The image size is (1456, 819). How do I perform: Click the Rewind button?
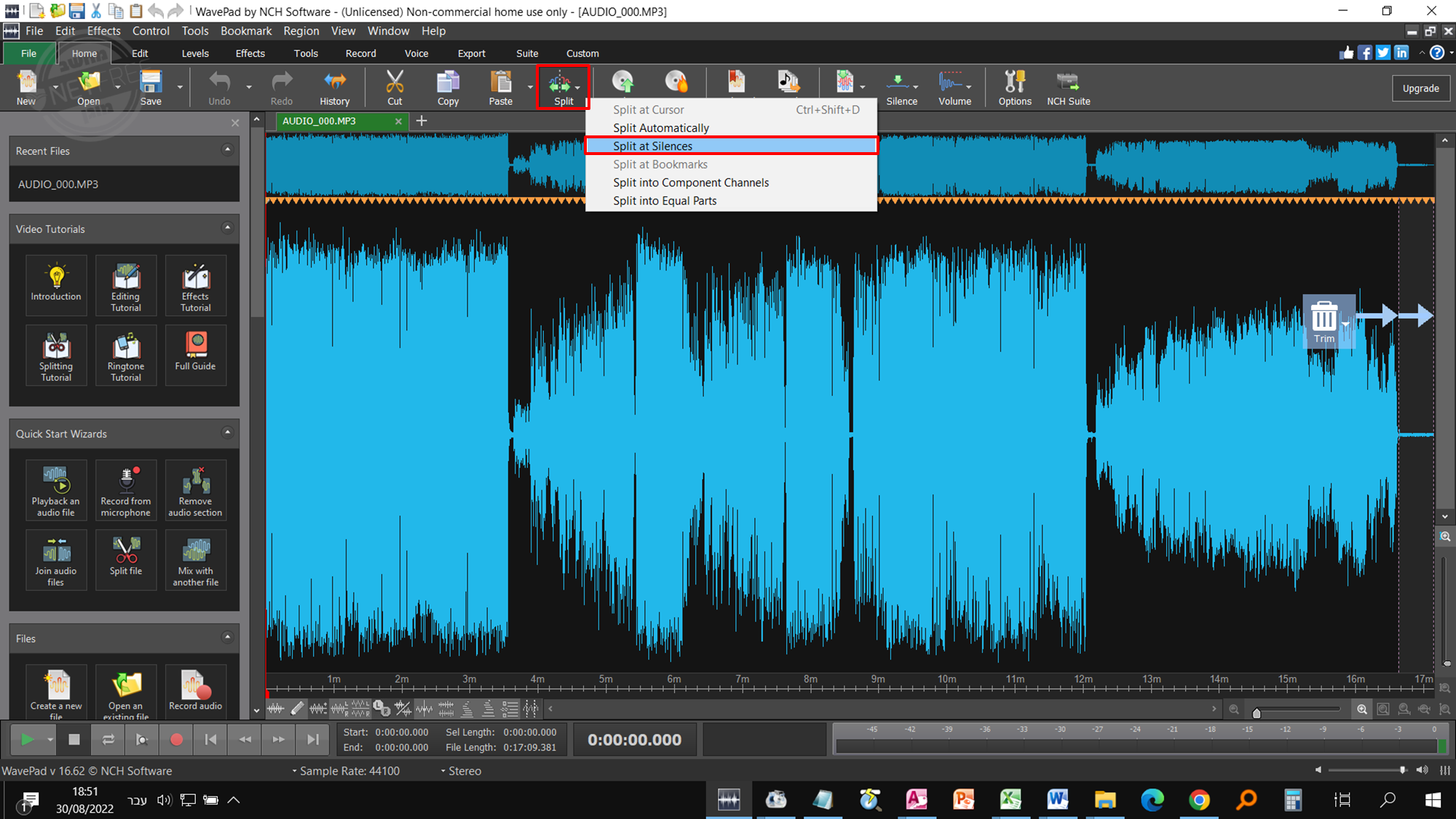pos(245,740)
